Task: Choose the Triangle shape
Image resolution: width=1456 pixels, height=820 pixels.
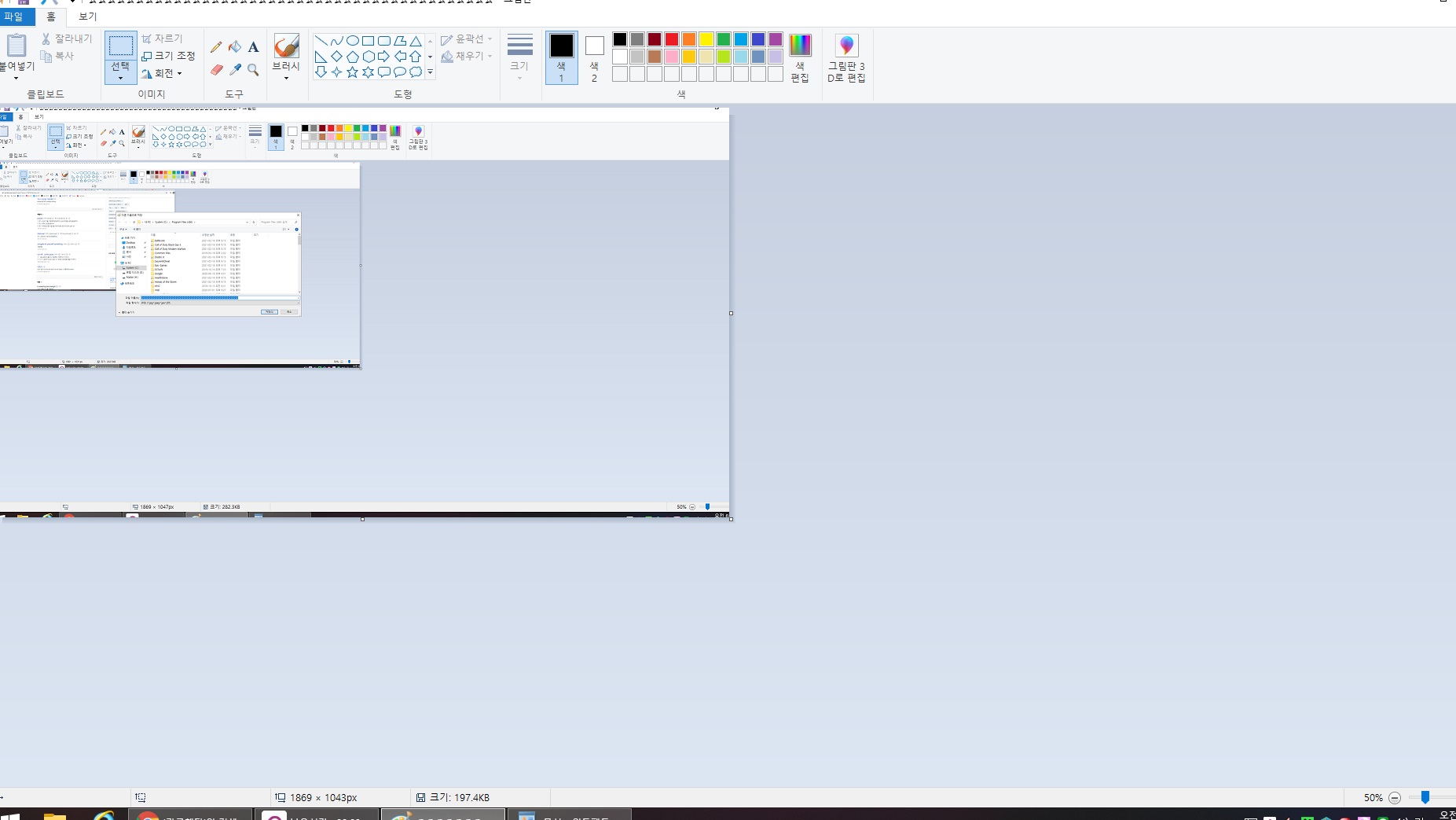Action: pyautogui.click(x=415, y=41)
